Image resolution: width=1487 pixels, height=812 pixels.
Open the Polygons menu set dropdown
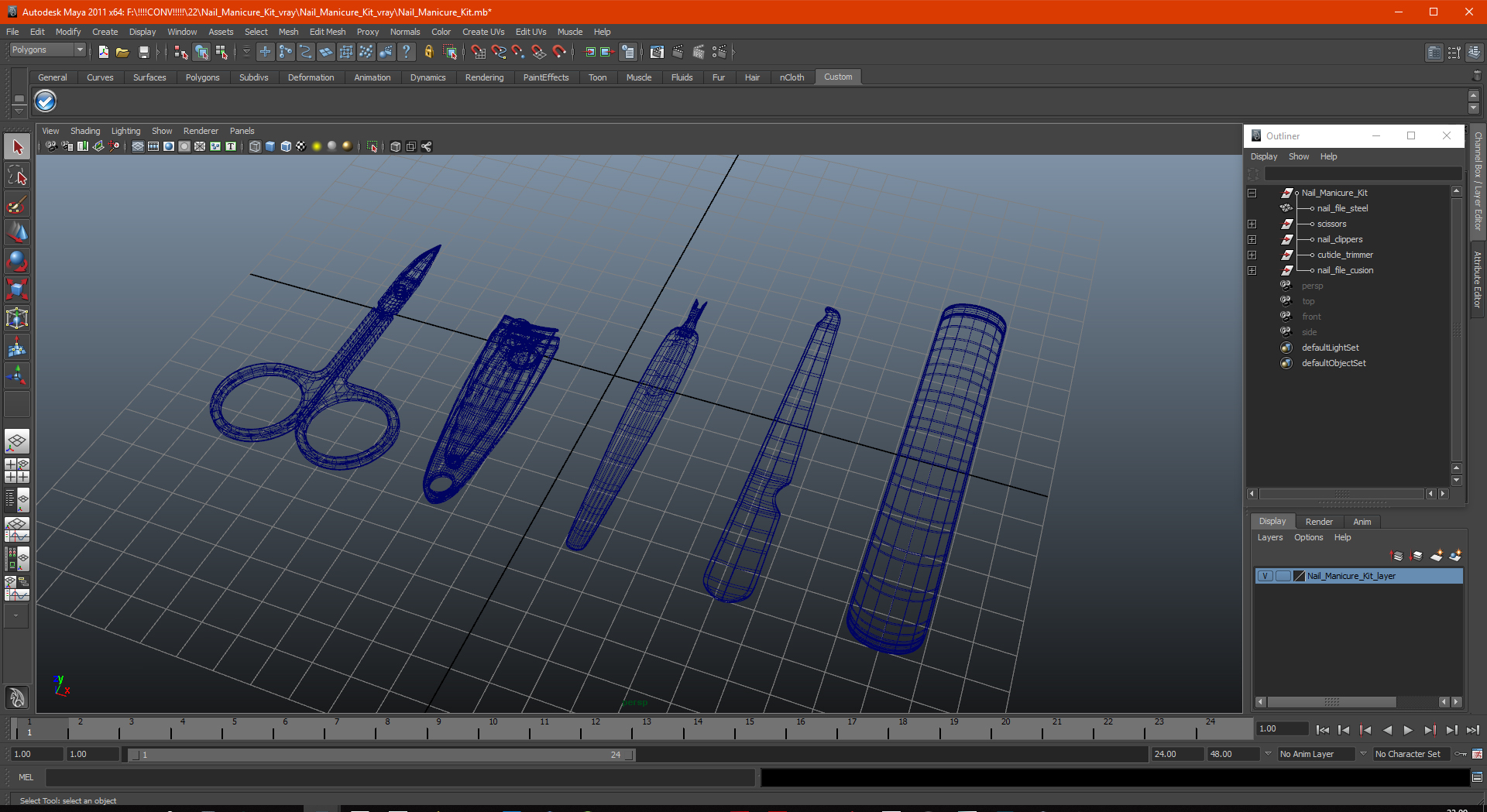(48, 50)
